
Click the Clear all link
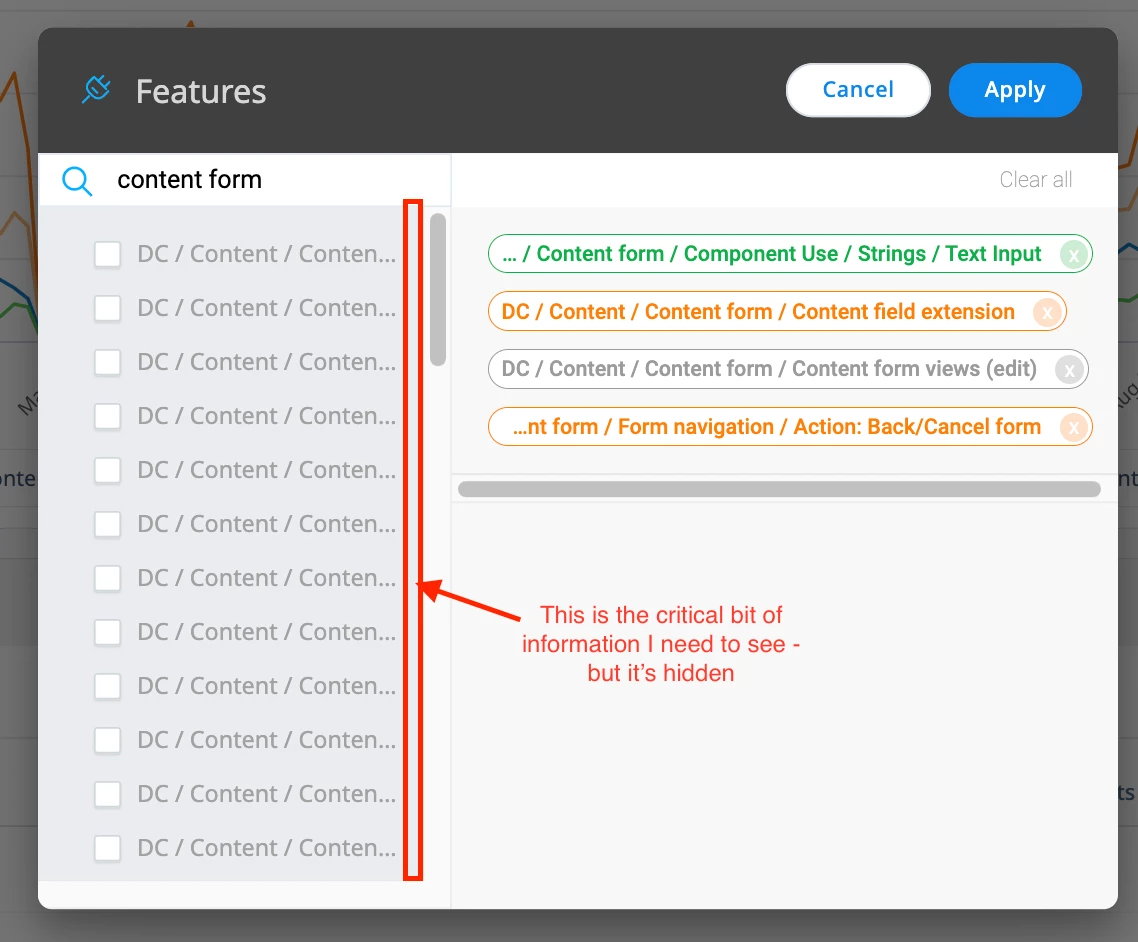coord(1036,179)
